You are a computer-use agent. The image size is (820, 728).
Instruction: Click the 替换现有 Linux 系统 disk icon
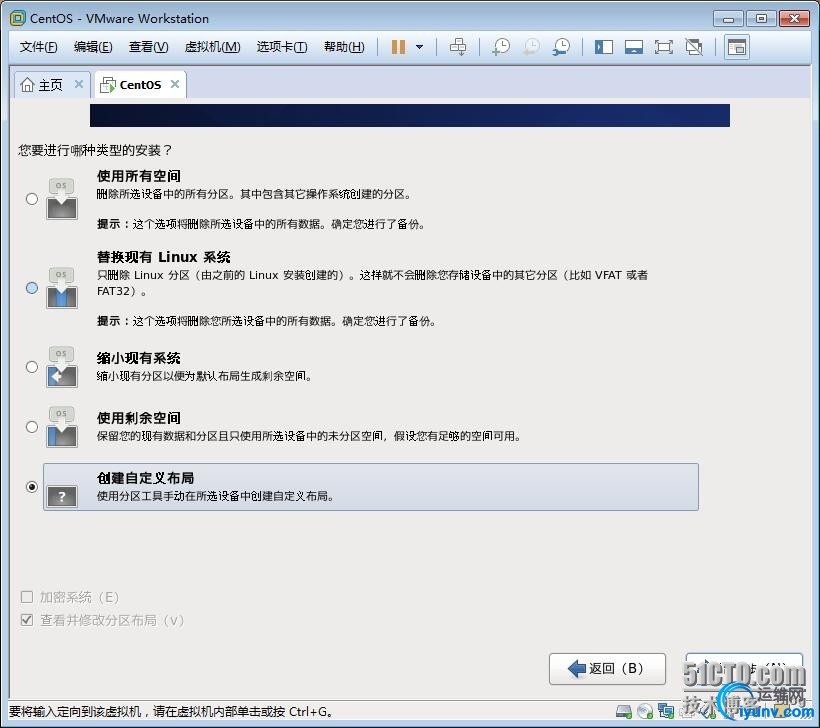click(62, 288)
